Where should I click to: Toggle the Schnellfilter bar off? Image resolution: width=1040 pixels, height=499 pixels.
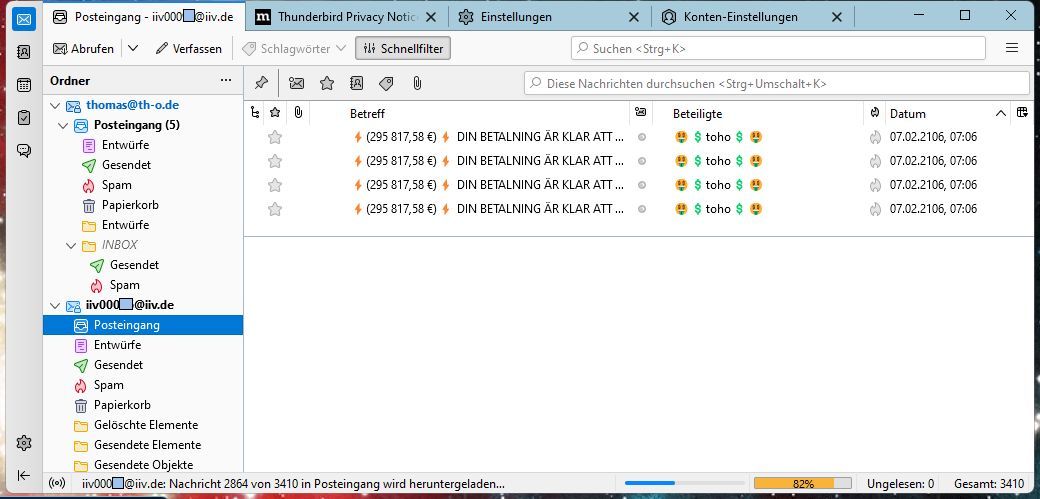click(x=400, y=48)
